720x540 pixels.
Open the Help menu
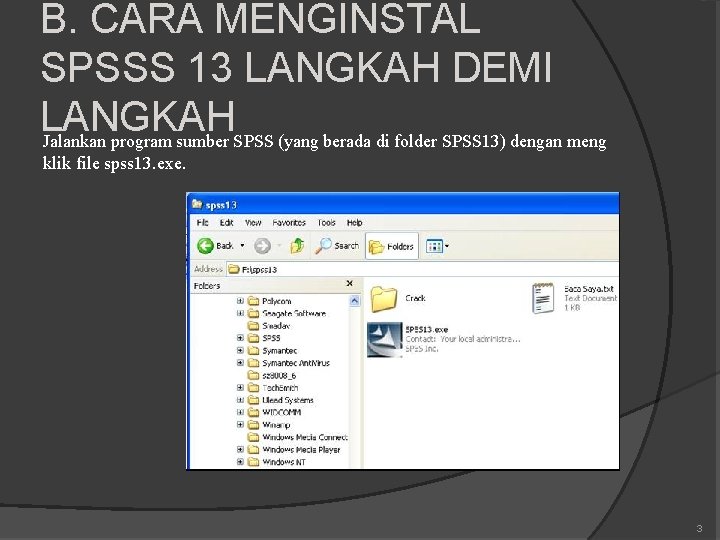coord(354,223)
